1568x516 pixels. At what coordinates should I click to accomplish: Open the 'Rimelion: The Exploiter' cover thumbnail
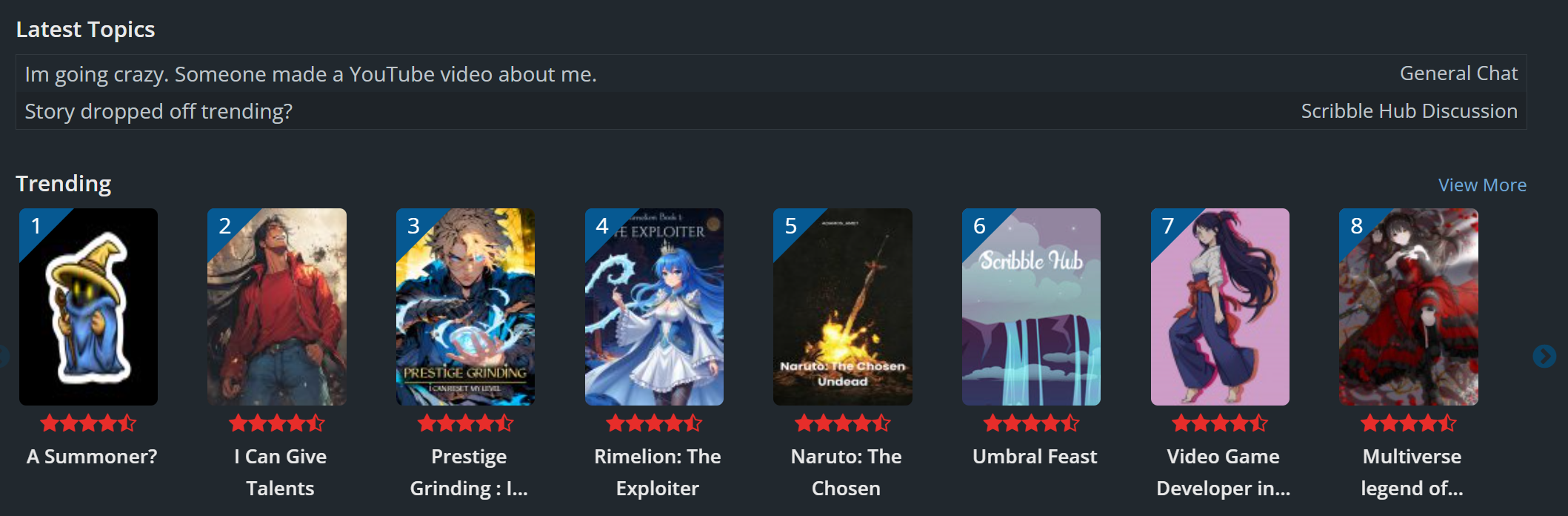[654, 307]
